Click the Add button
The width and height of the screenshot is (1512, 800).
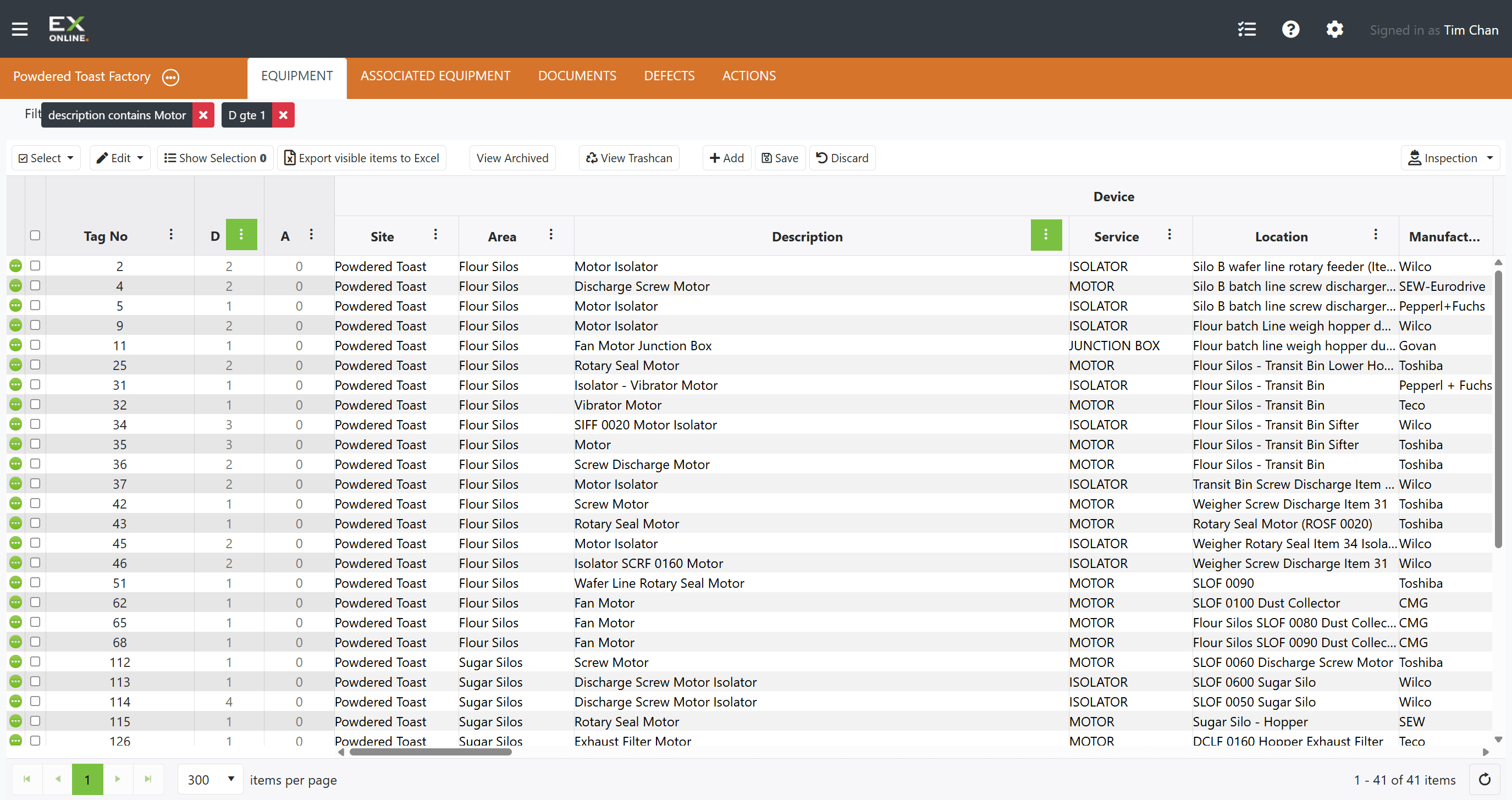(x=727, y=158)
